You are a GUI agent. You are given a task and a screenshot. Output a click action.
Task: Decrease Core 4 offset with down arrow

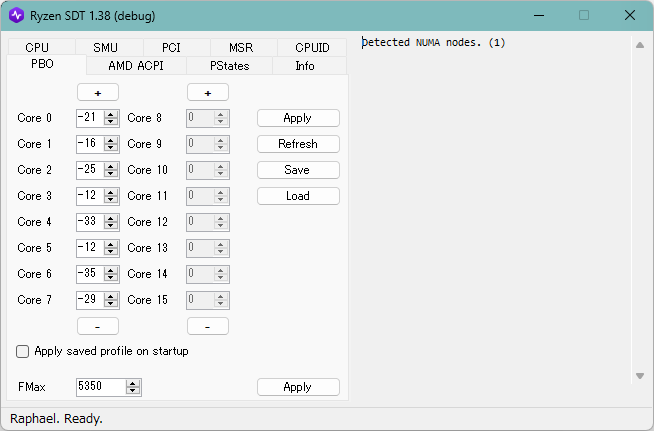pos(111,226)
